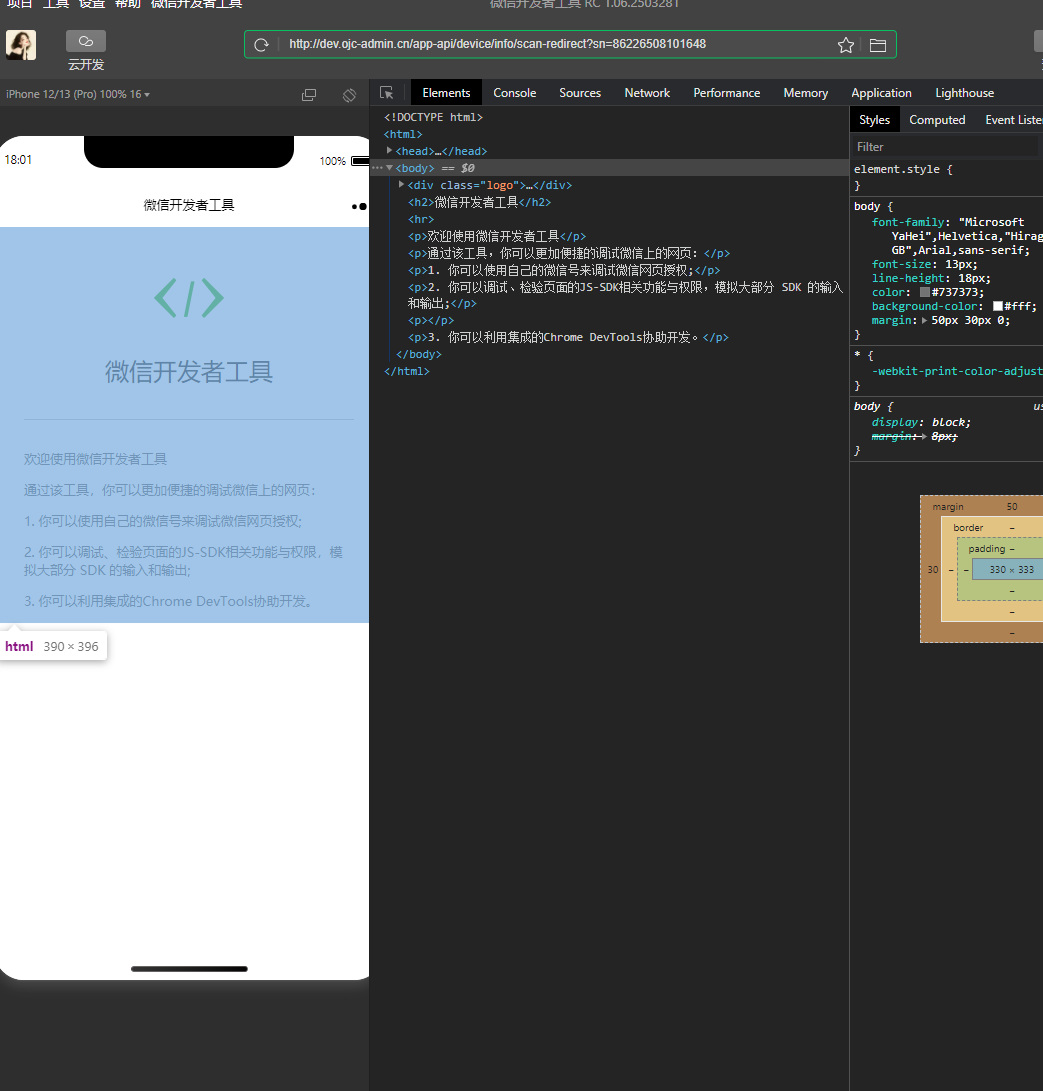This screenshot has width=1043, height=1091.
Task: Click the three-dot menu in simulator header
Action: [359, 206]
